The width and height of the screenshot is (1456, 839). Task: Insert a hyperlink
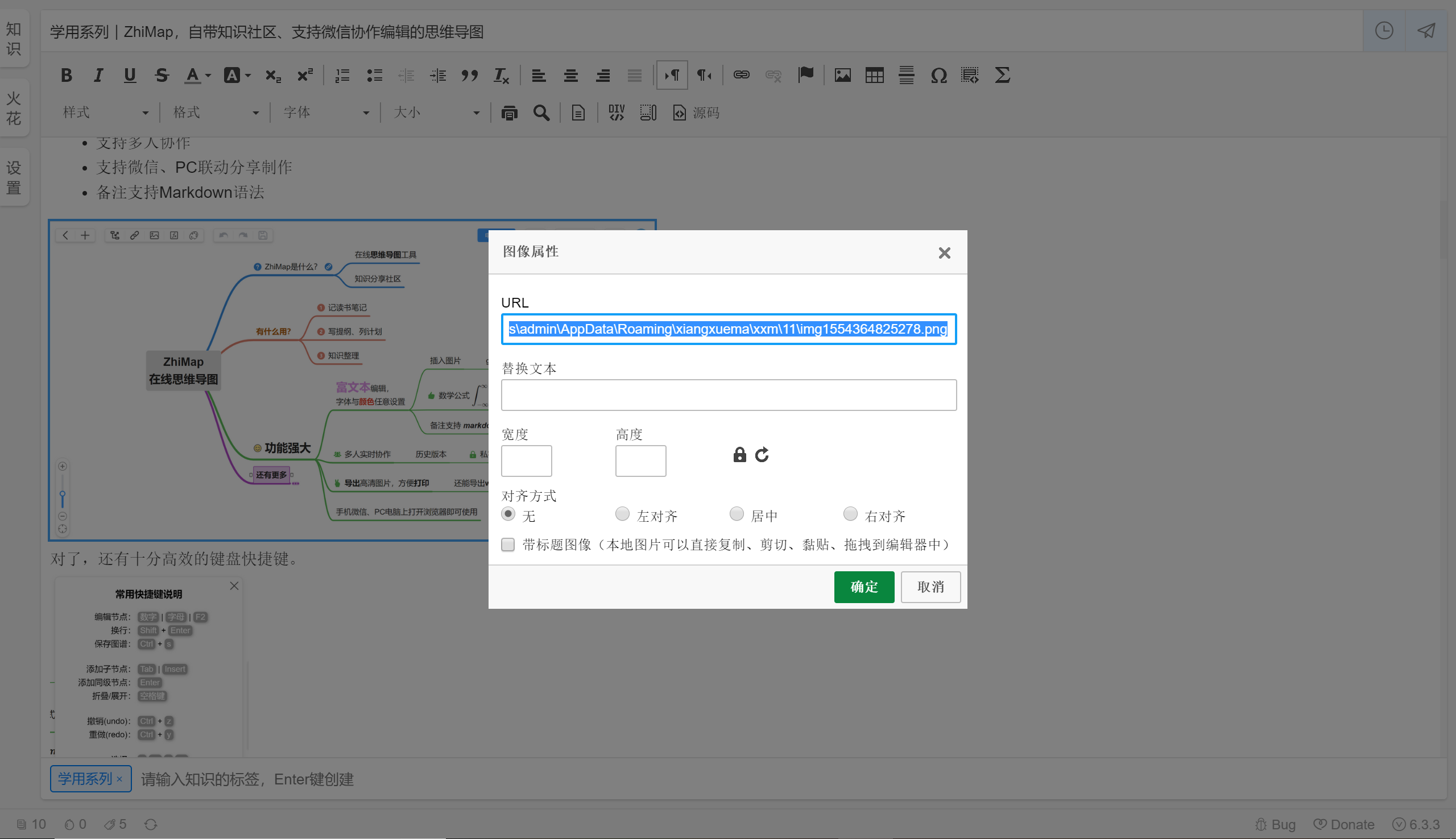(x=741, y=76)
